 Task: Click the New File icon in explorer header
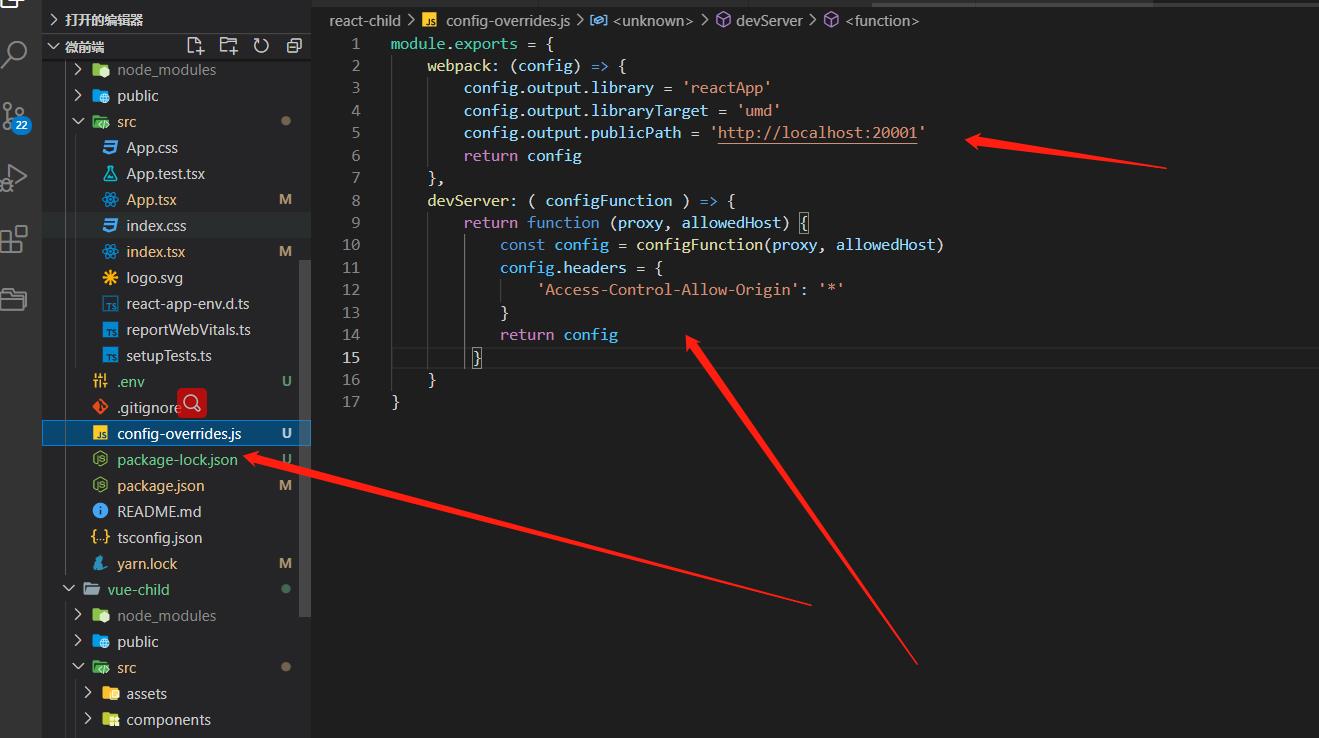(x=196, y=46)
